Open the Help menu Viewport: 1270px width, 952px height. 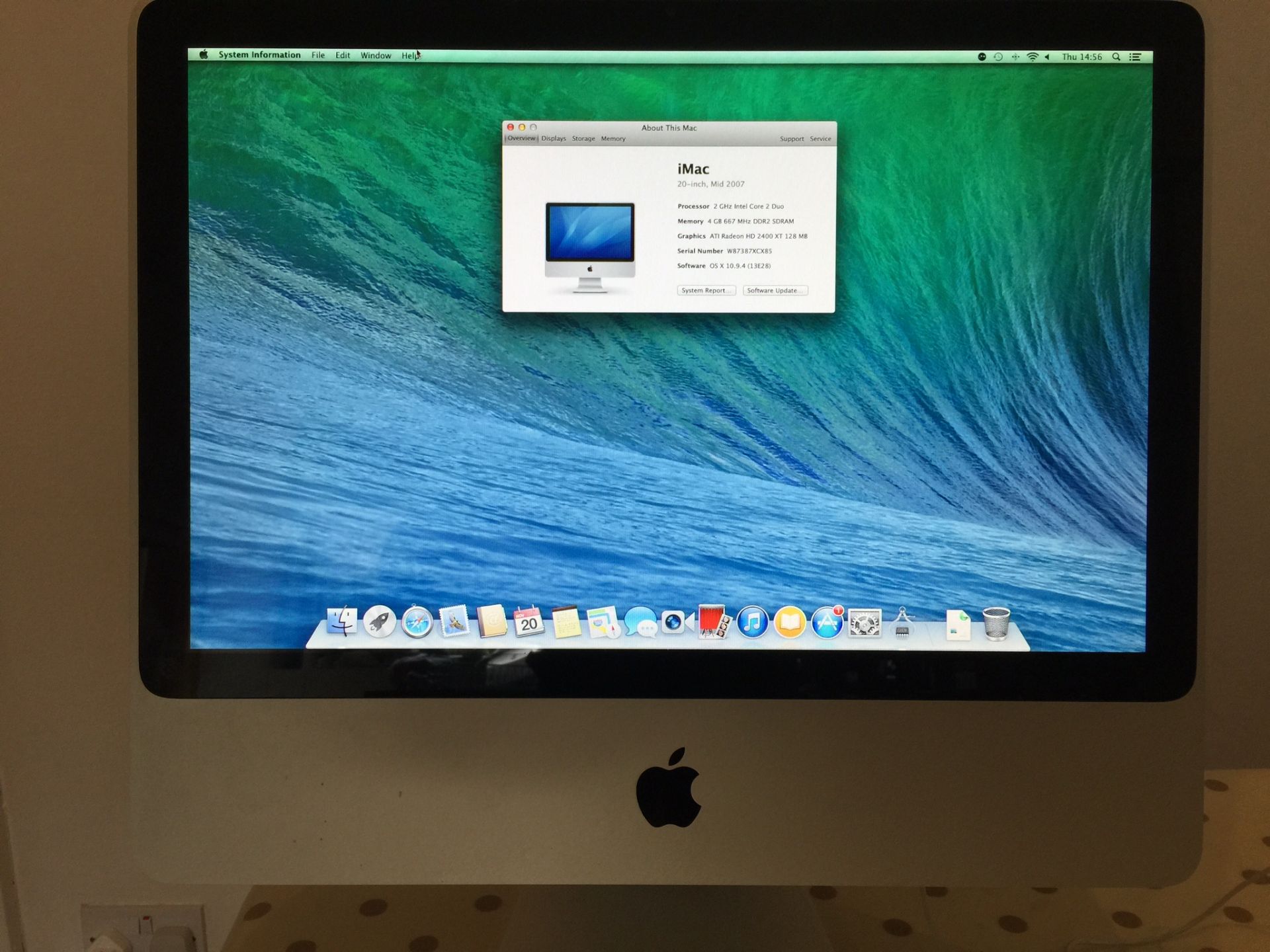pos(410,56)
